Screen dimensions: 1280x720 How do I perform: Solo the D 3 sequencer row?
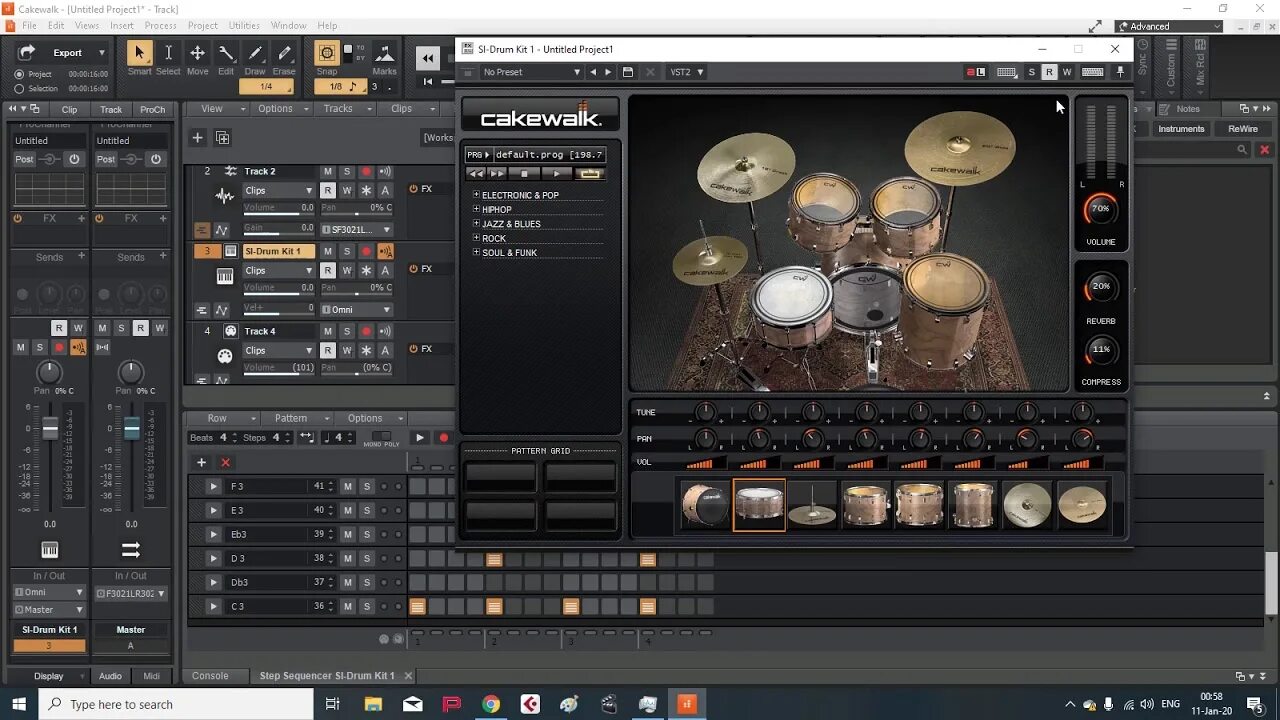point(367,558)
